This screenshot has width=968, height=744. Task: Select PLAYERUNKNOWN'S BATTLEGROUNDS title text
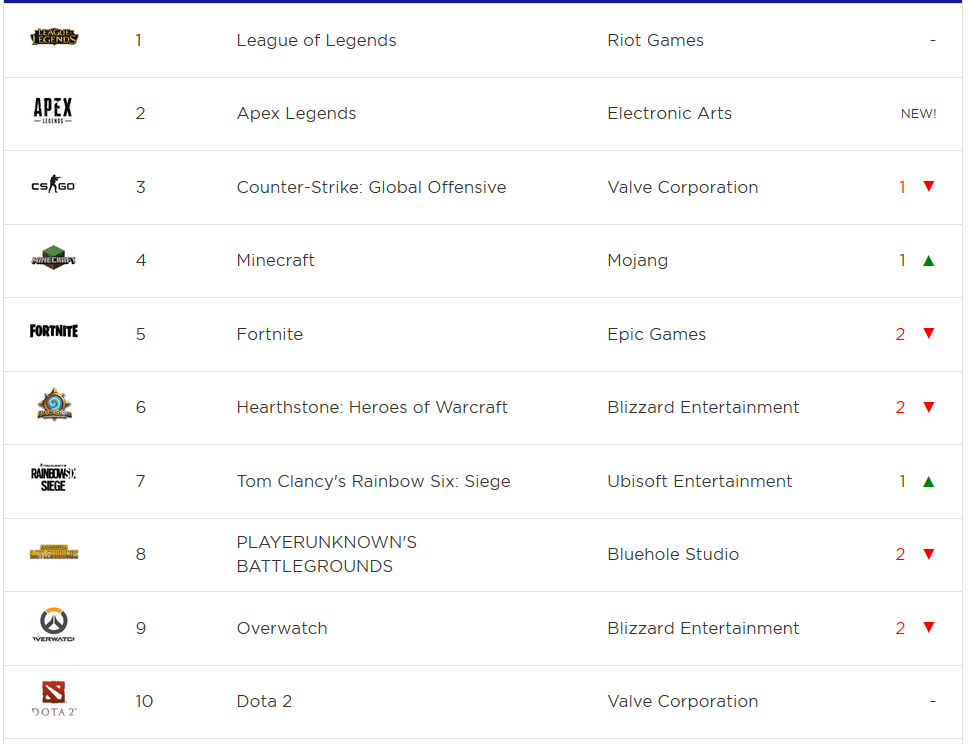pyautogui.click(x=326, y=554)
